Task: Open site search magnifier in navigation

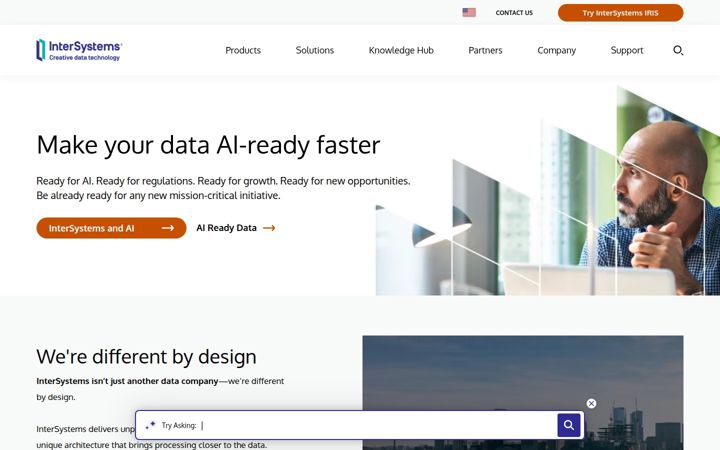Action: click(678, 50)
